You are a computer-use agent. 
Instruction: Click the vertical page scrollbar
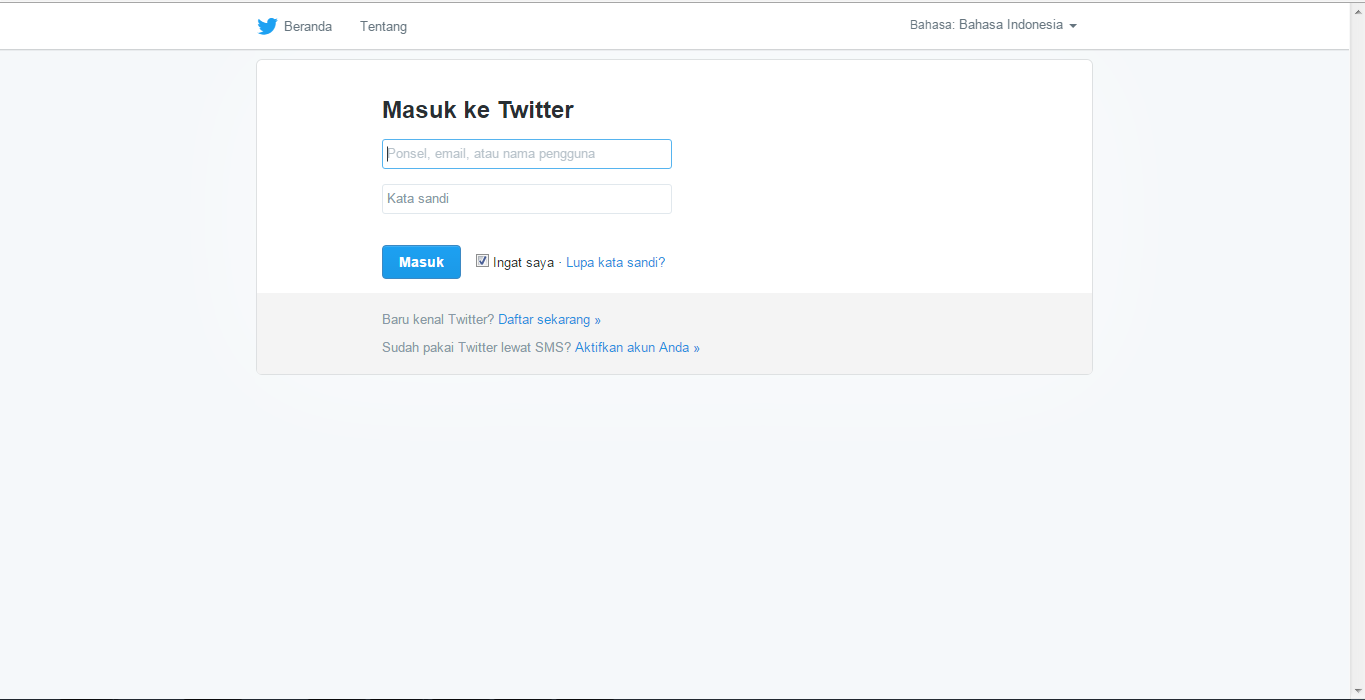[1357, 350]
